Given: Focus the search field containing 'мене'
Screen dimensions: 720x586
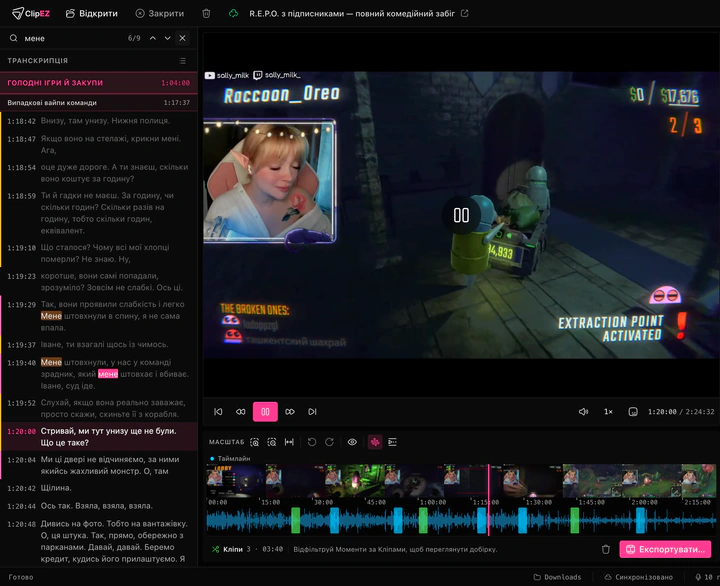Looking at the screenshot, I should [73, 38].
